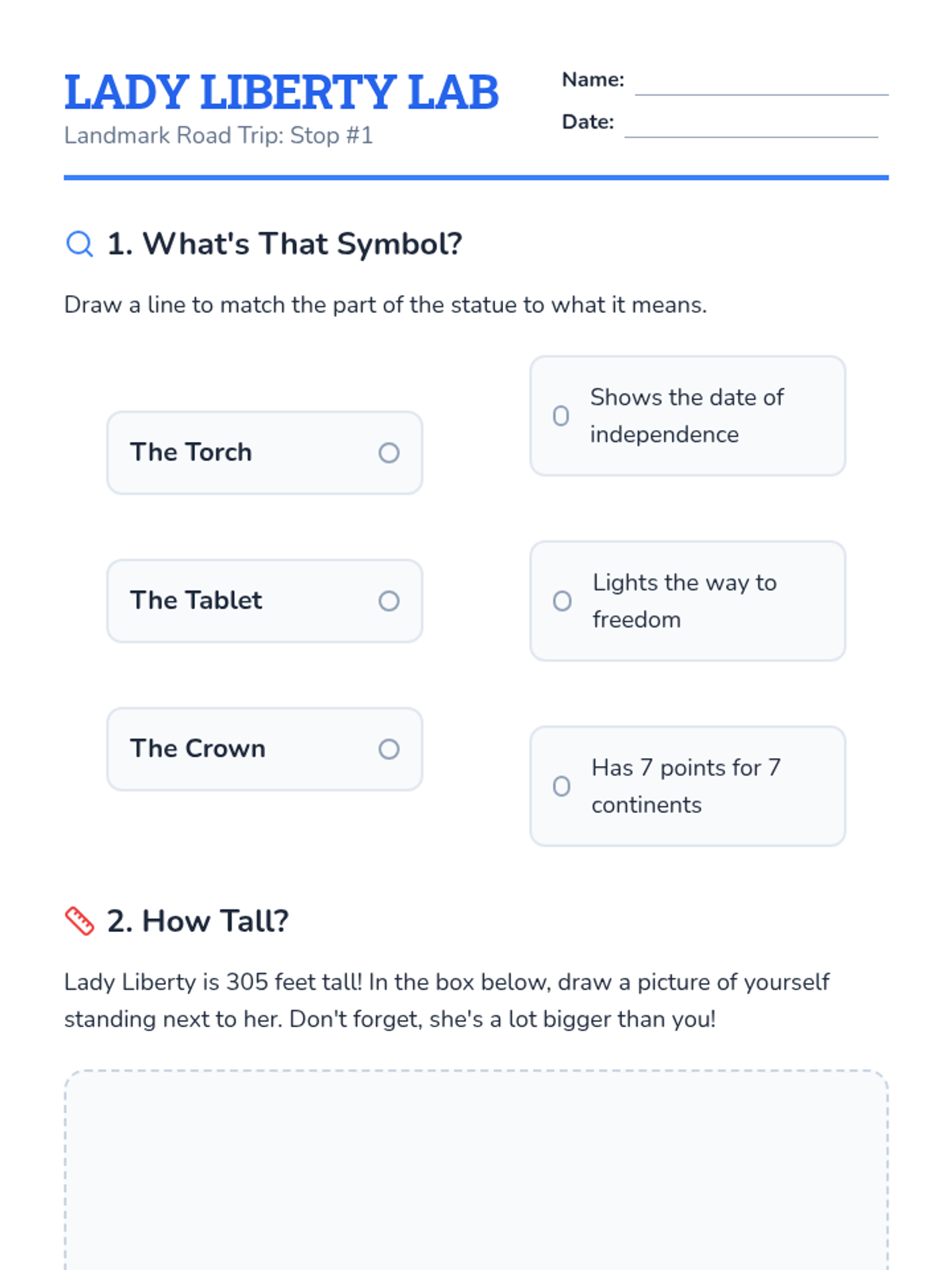Click the LADY LIBERTY LAB title
This screenshot has width=952, height=1270.
coord(282,92)
